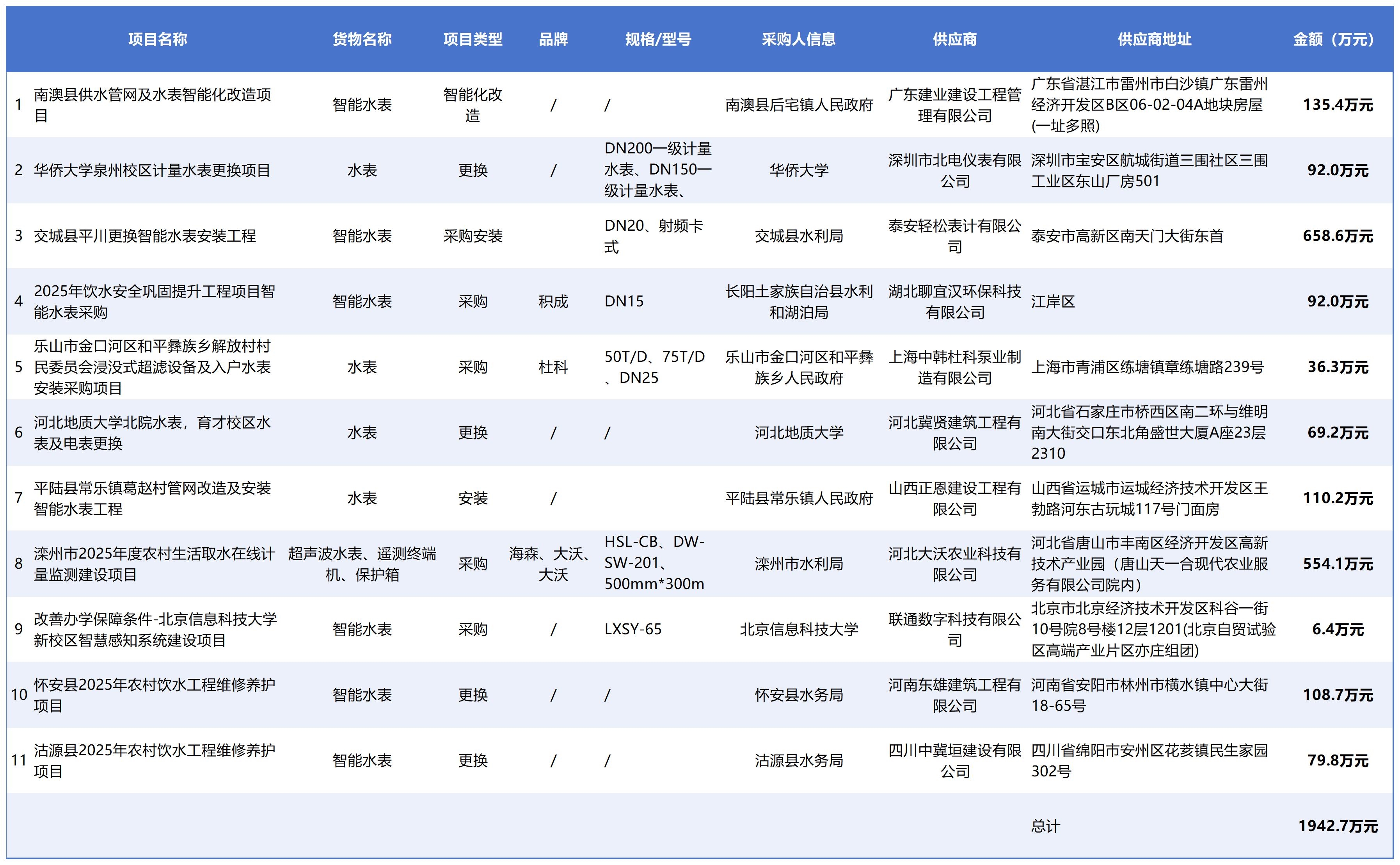Click the address cell 江岸区

(1053, 301)
